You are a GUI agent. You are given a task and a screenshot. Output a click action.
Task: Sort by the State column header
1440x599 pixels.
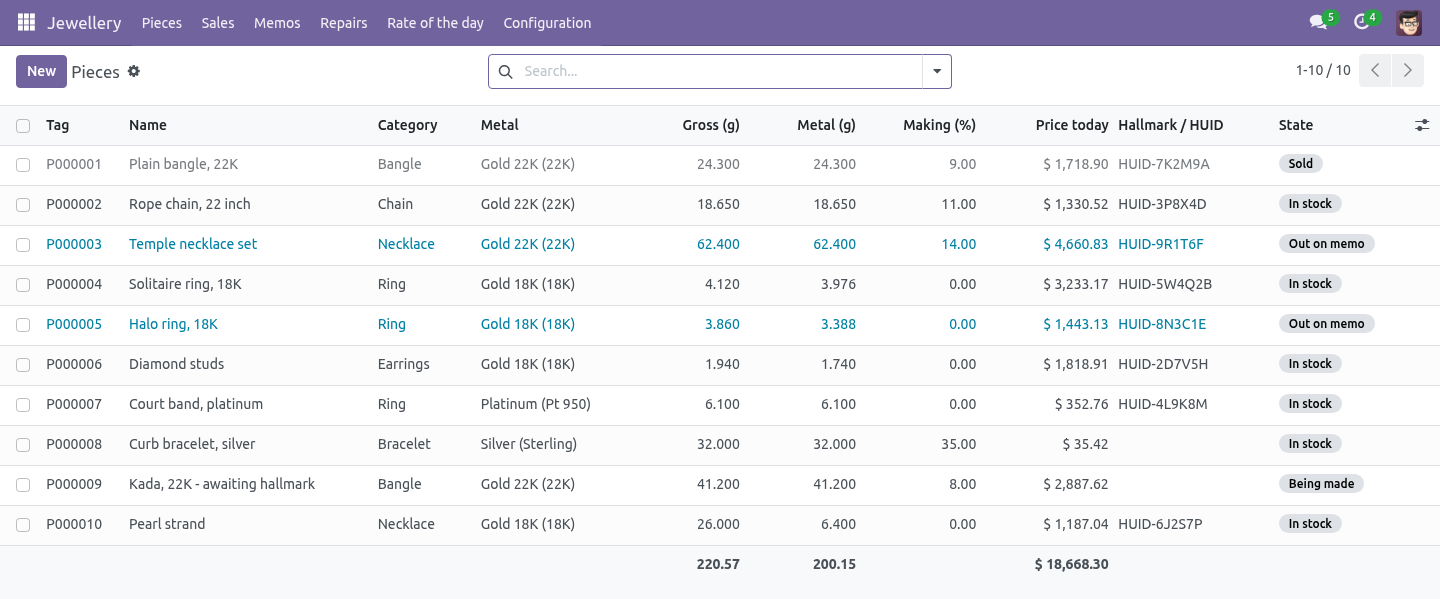1295,125
